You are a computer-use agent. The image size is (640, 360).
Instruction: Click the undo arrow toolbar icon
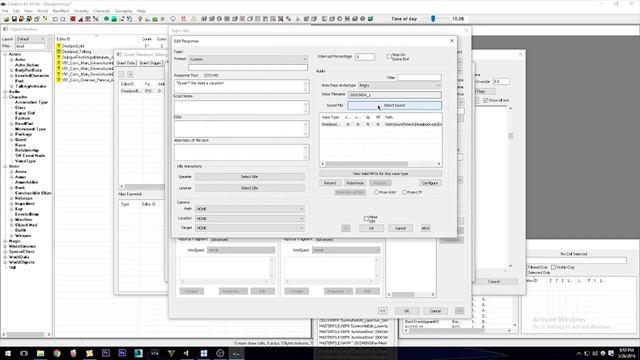(55, 19)
